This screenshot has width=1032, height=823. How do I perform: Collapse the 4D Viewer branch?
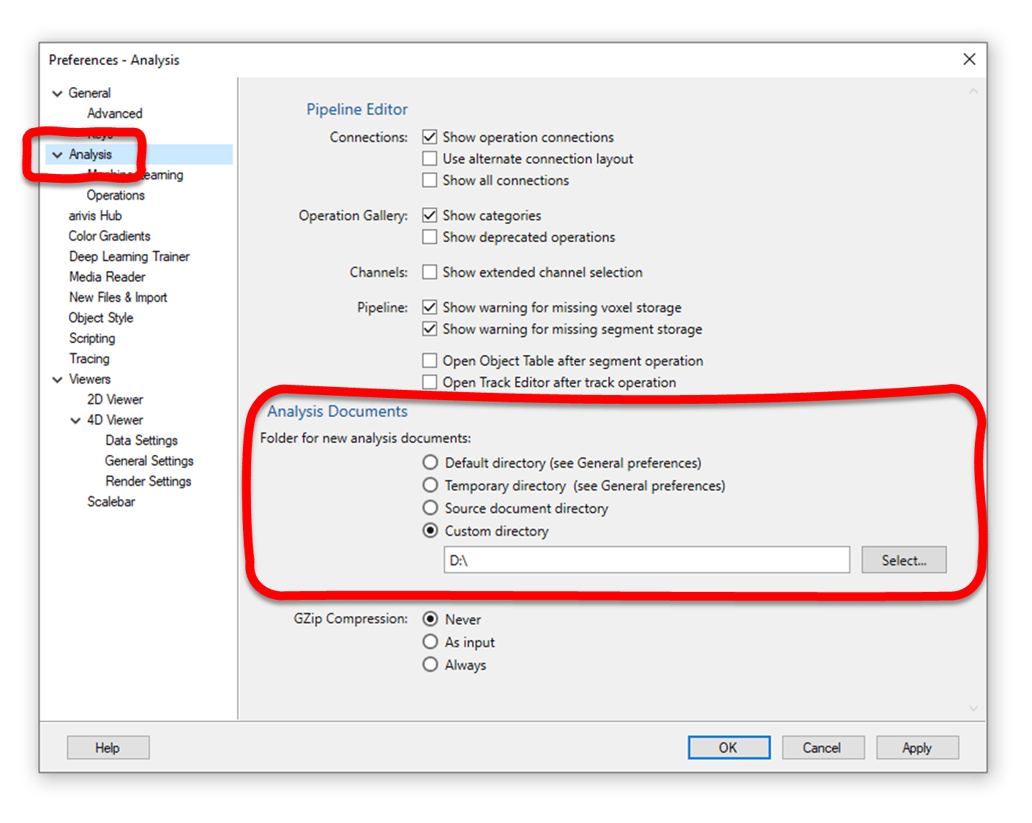[73, 419]
